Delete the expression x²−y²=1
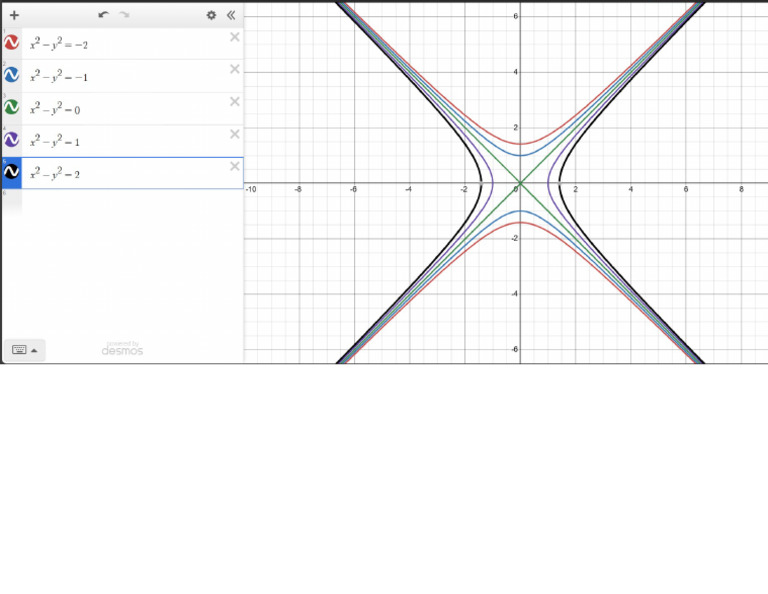The height and width of the screenshot is (594, 768). (x=235, y=134)
